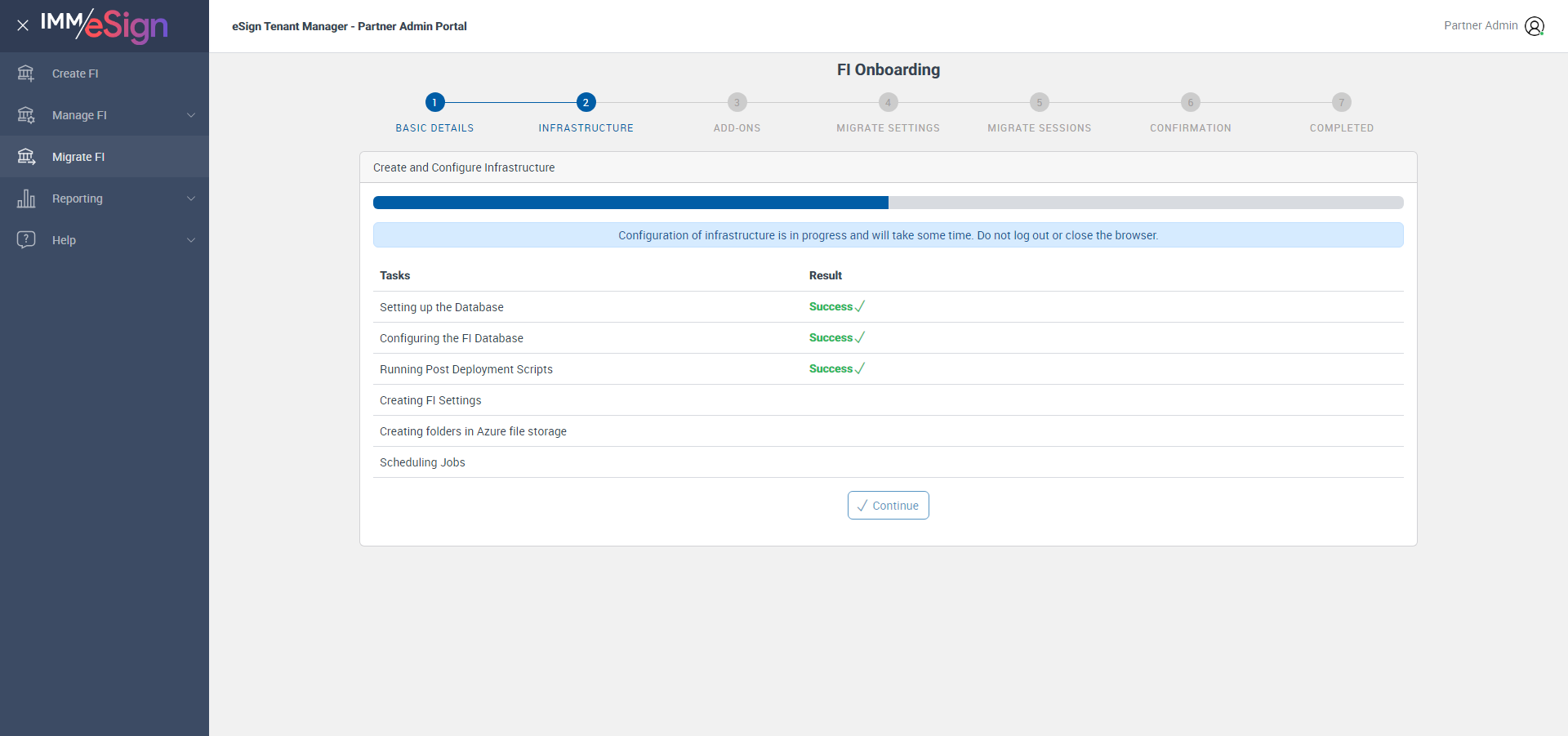Expand the Reporting menu chevron

191,198
